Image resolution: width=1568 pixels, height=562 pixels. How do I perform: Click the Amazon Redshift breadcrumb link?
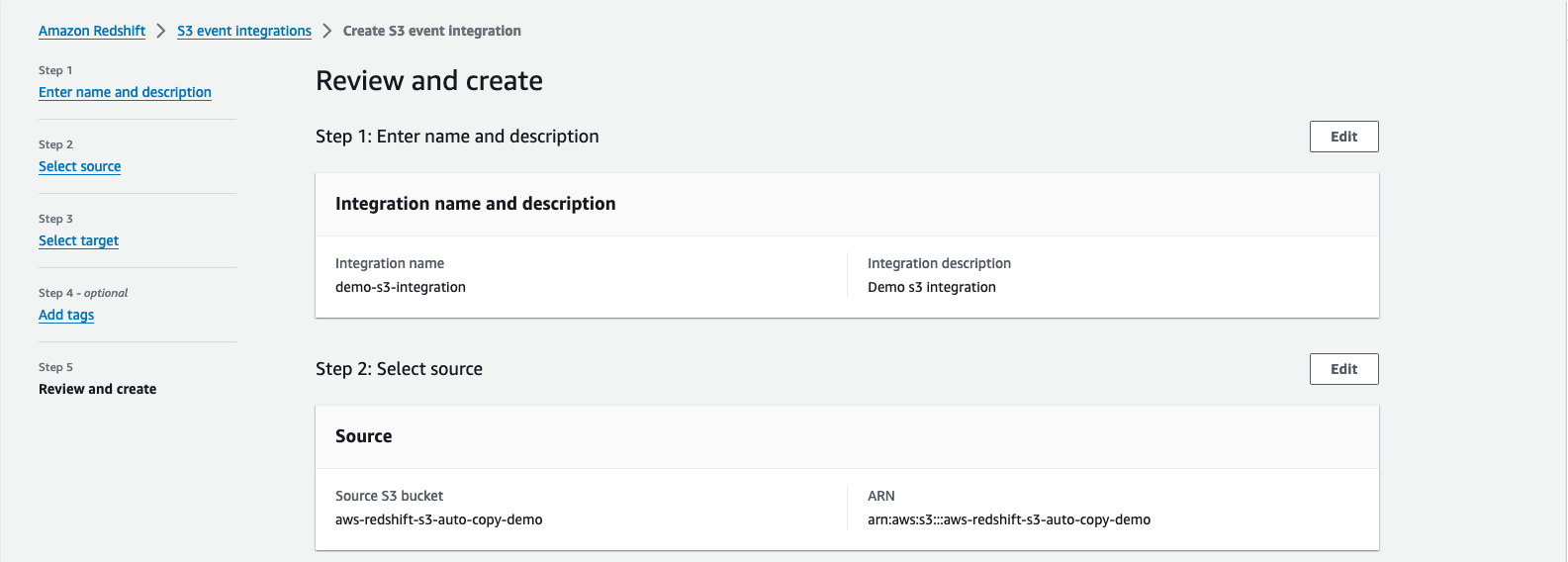(x=92, y=31)
